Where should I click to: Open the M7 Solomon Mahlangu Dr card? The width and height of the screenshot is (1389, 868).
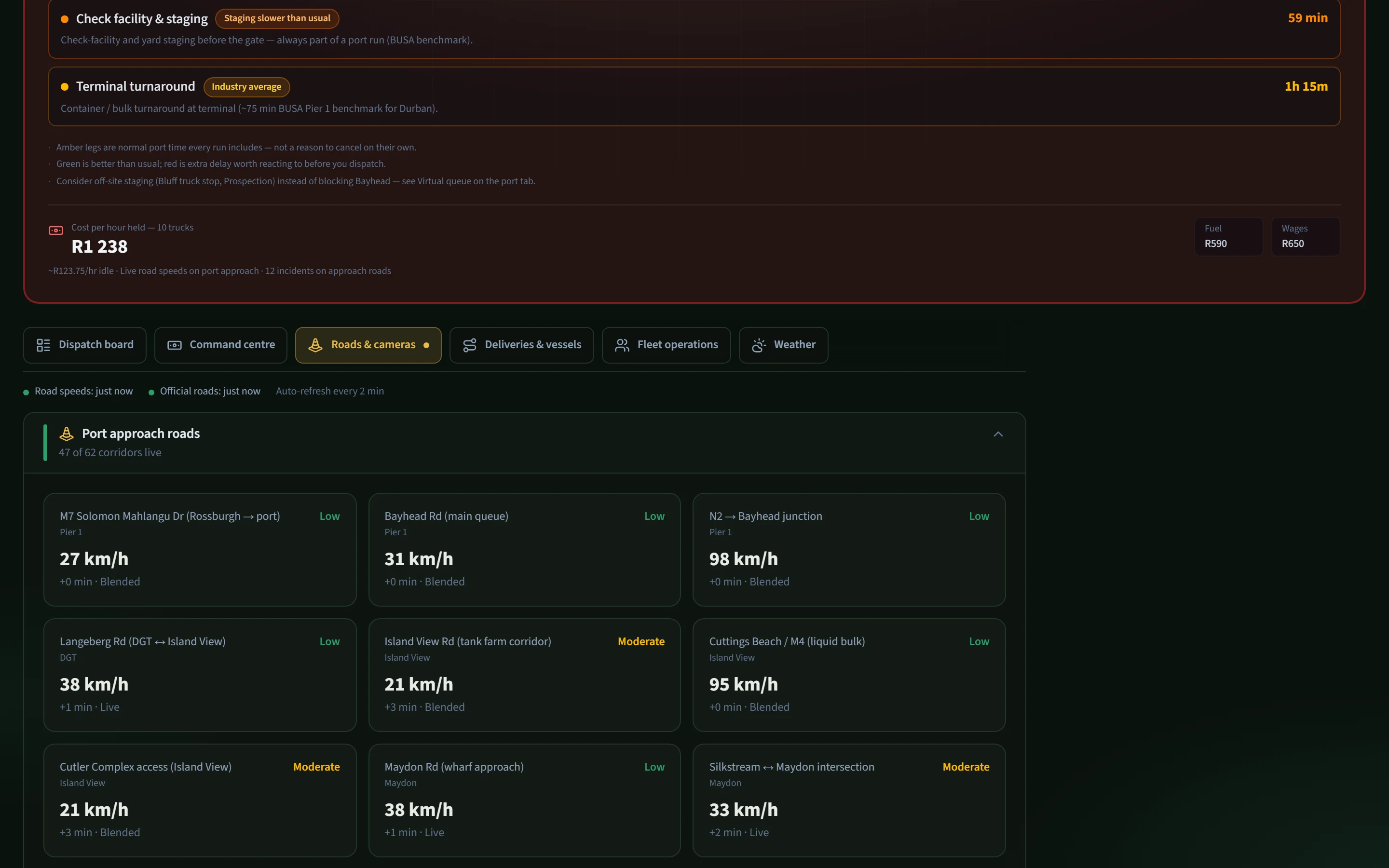200,549
